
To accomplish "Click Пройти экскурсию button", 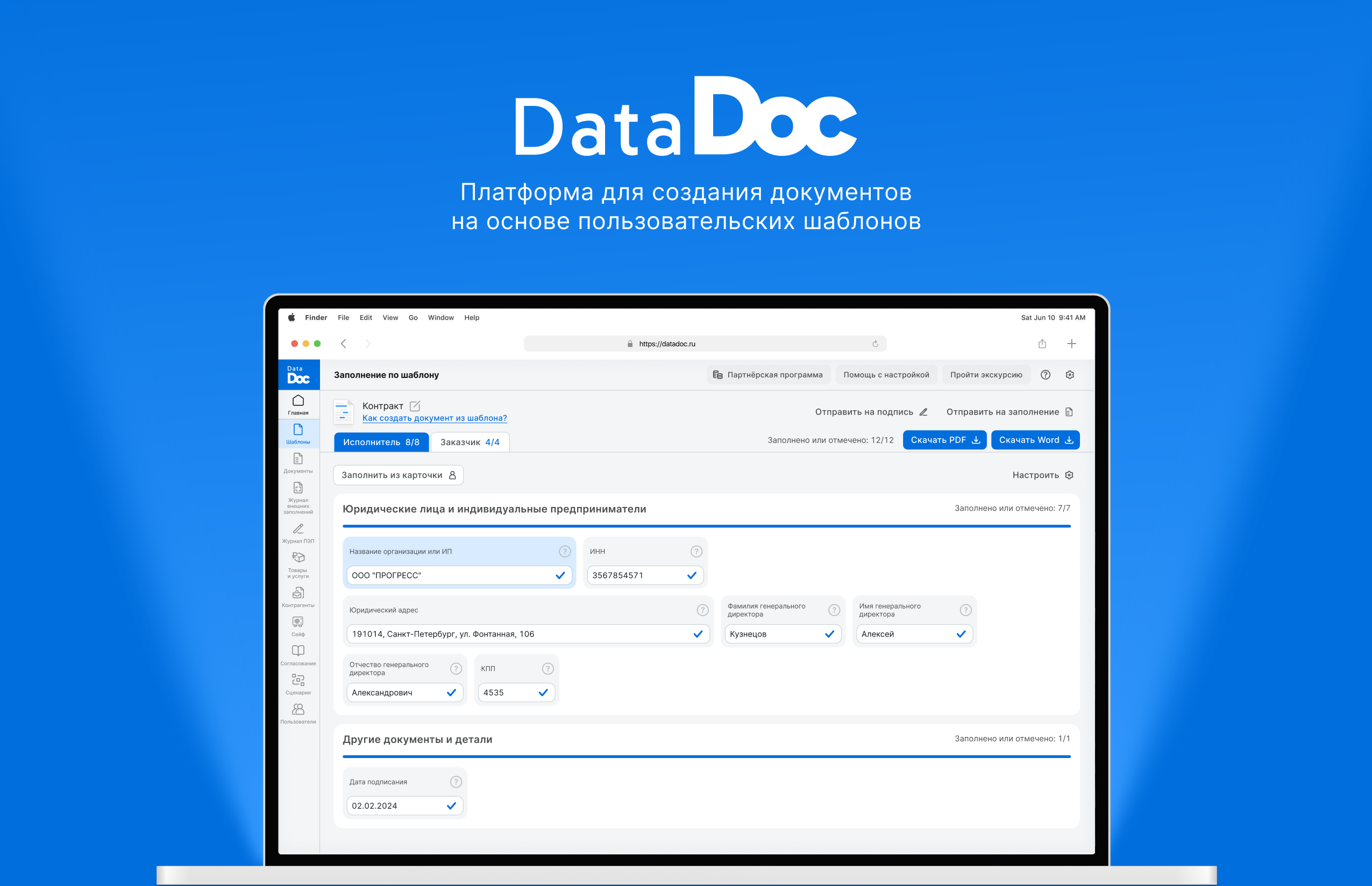I will tap(986, 375).
